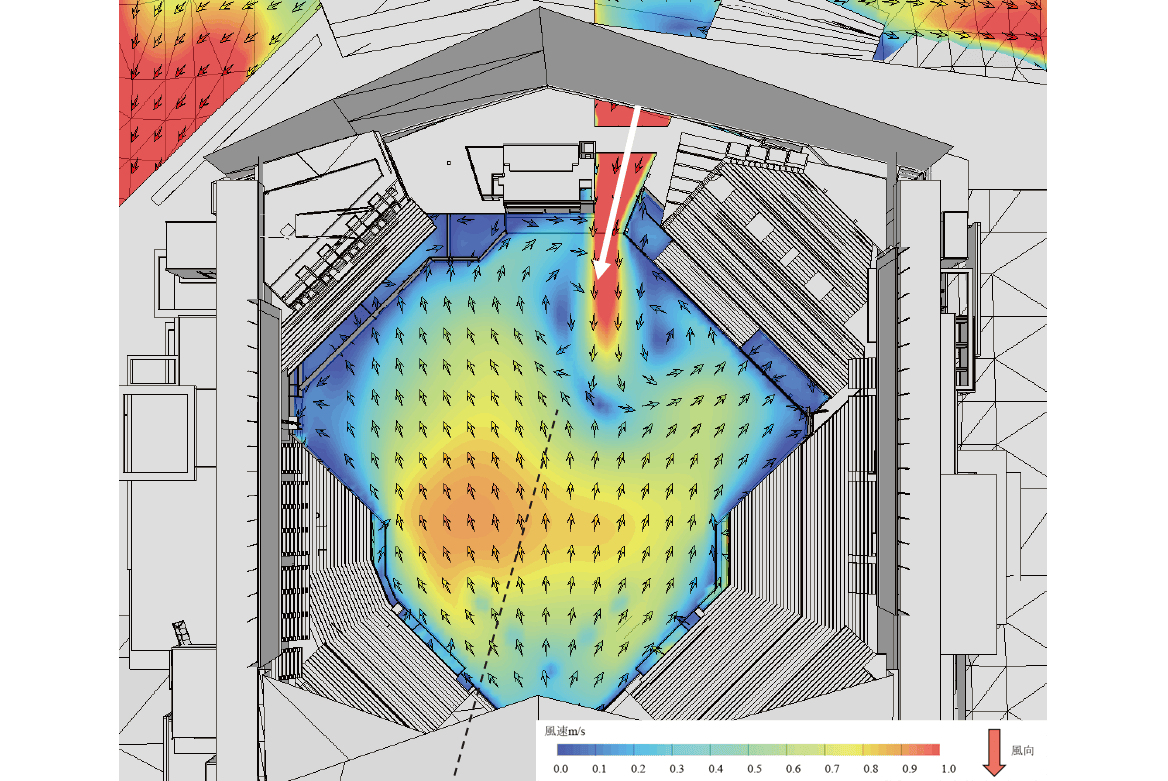Select the 0.4 legend value

(x=715, y=769)
